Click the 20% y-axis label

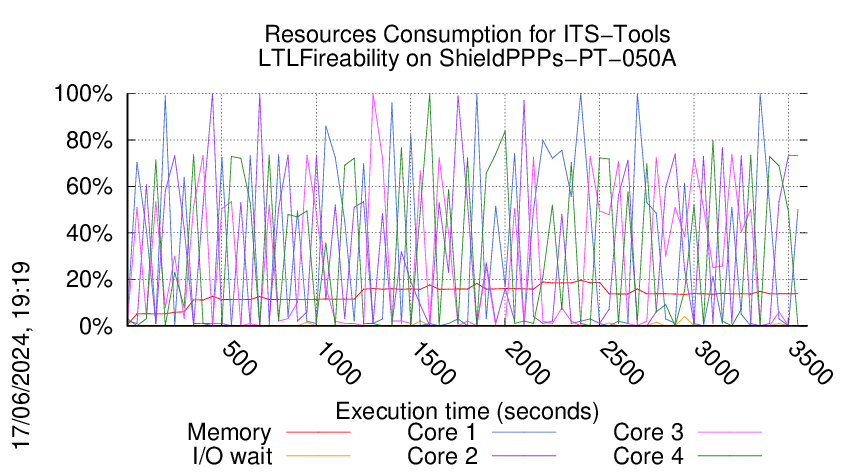pos(89,280)
